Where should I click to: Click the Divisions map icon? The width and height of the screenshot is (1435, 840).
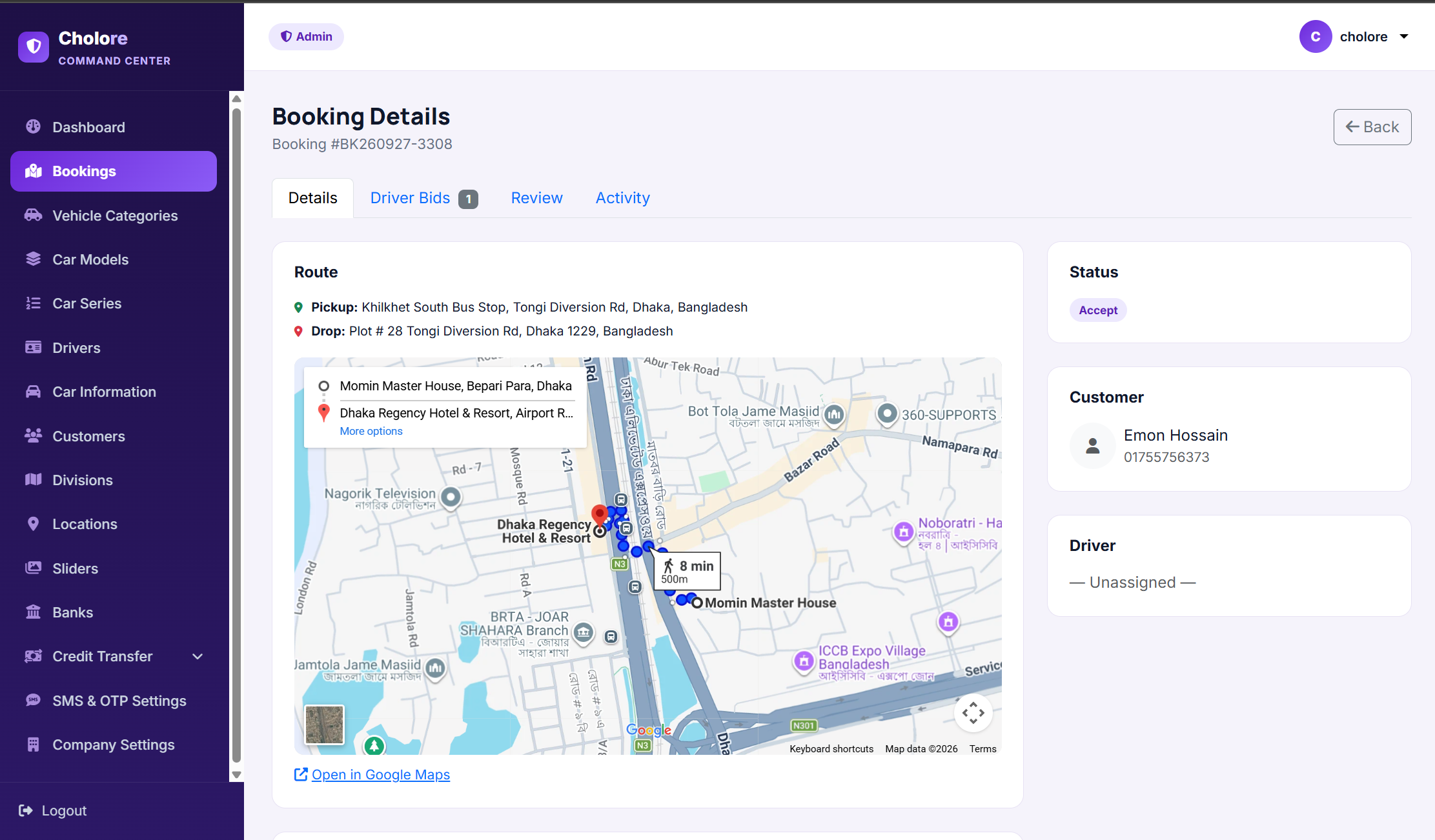point(34,479)
